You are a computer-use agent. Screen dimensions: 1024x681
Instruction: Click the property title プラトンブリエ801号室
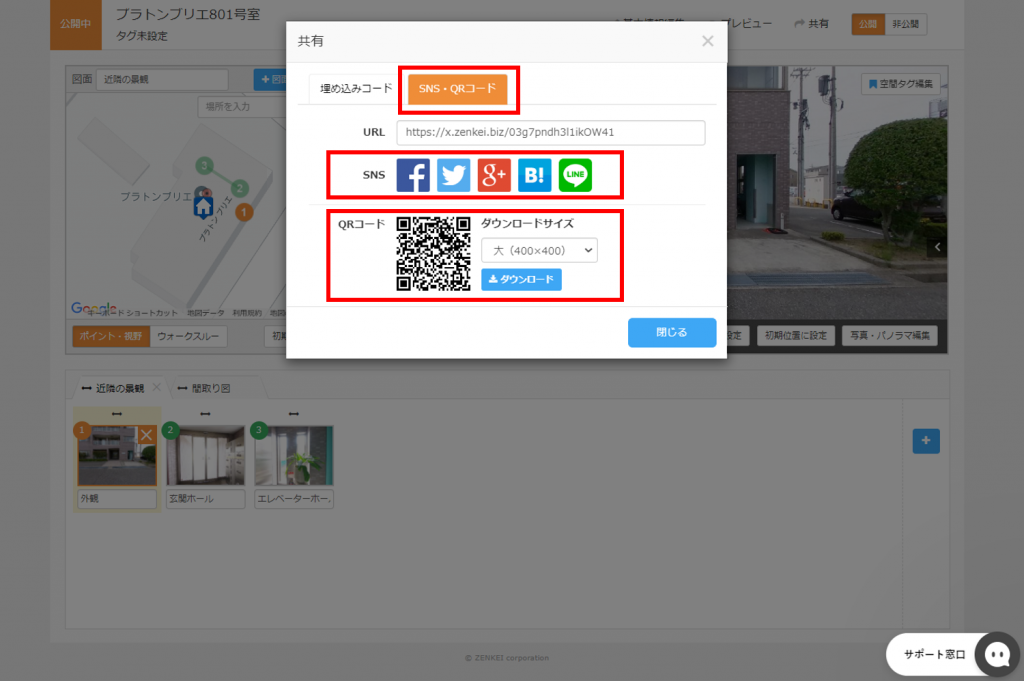[x=188, y=14]
